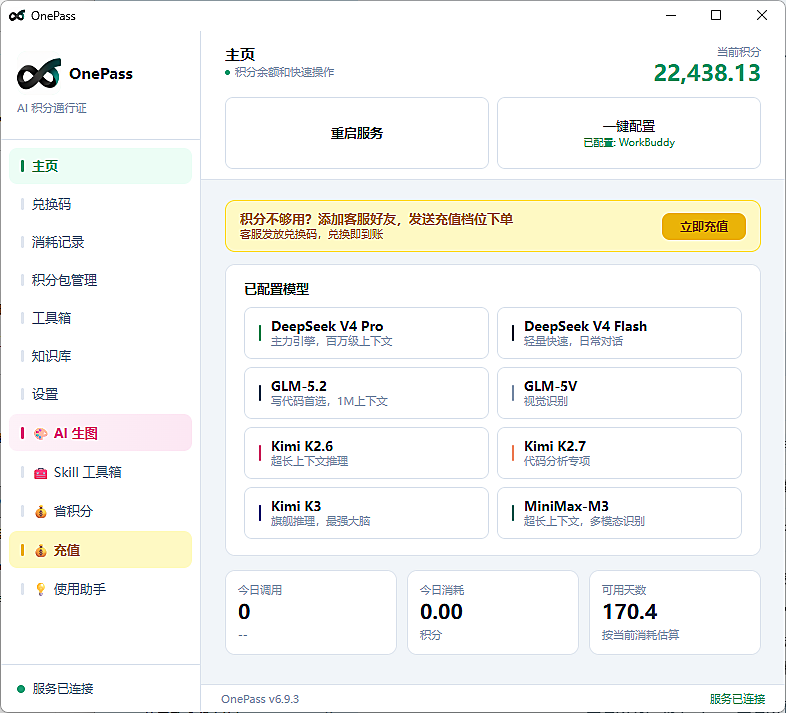The height and width of the screenshot is (713, 786).
Task: Click the palette icon beside AI 生图
Action: (41, 433)
